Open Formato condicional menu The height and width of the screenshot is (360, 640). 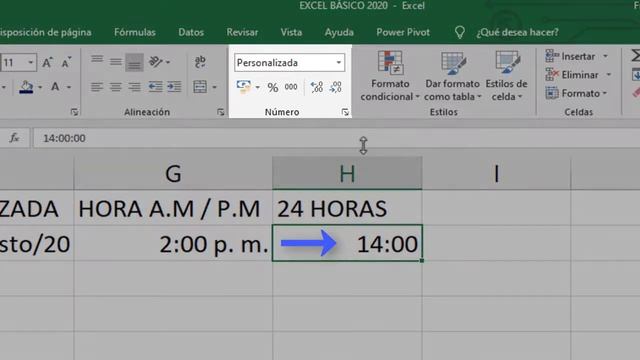click(x=390, y=76)
